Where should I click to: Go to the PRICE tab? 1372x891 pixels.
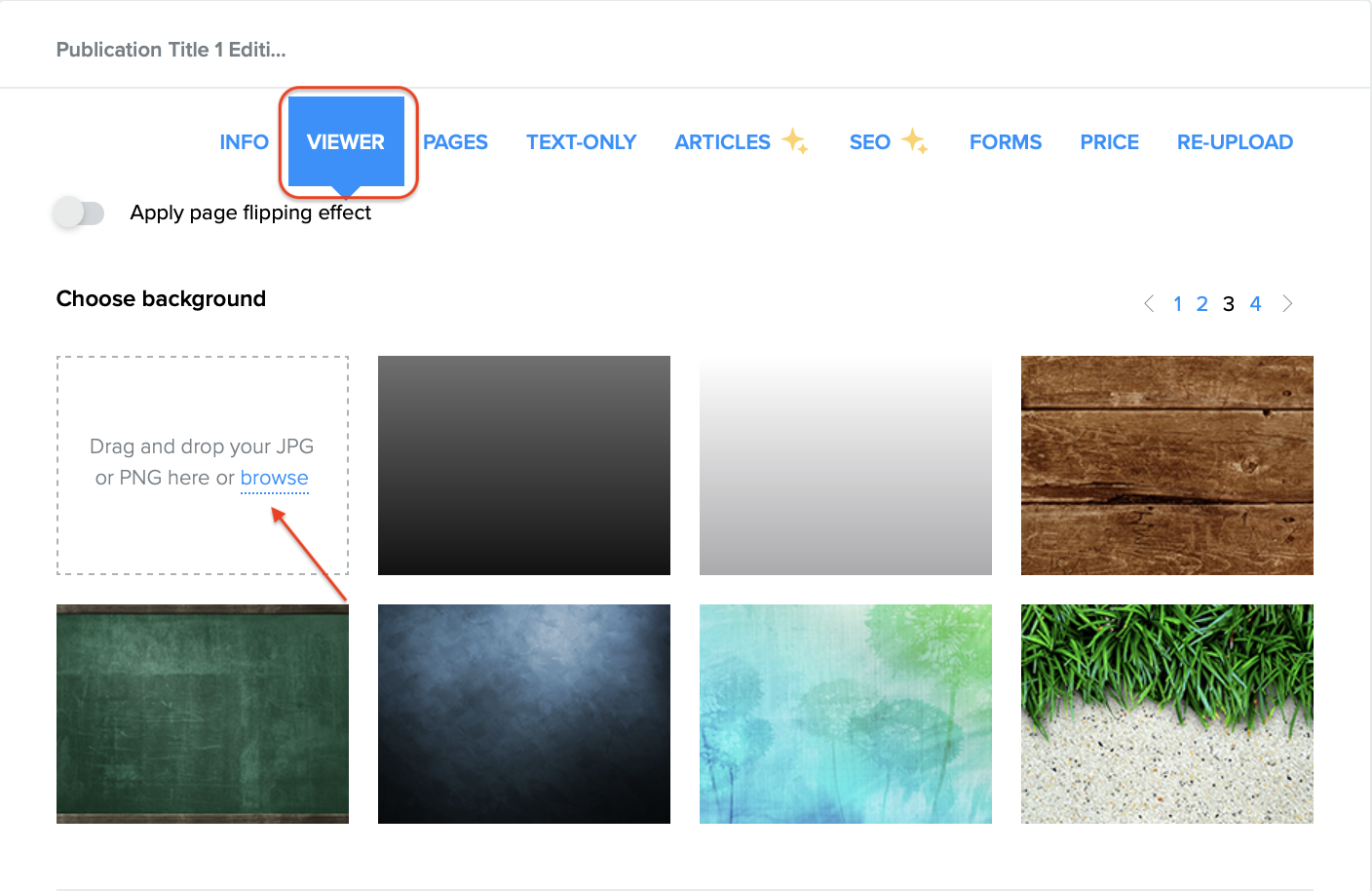tap(1109, 142)
